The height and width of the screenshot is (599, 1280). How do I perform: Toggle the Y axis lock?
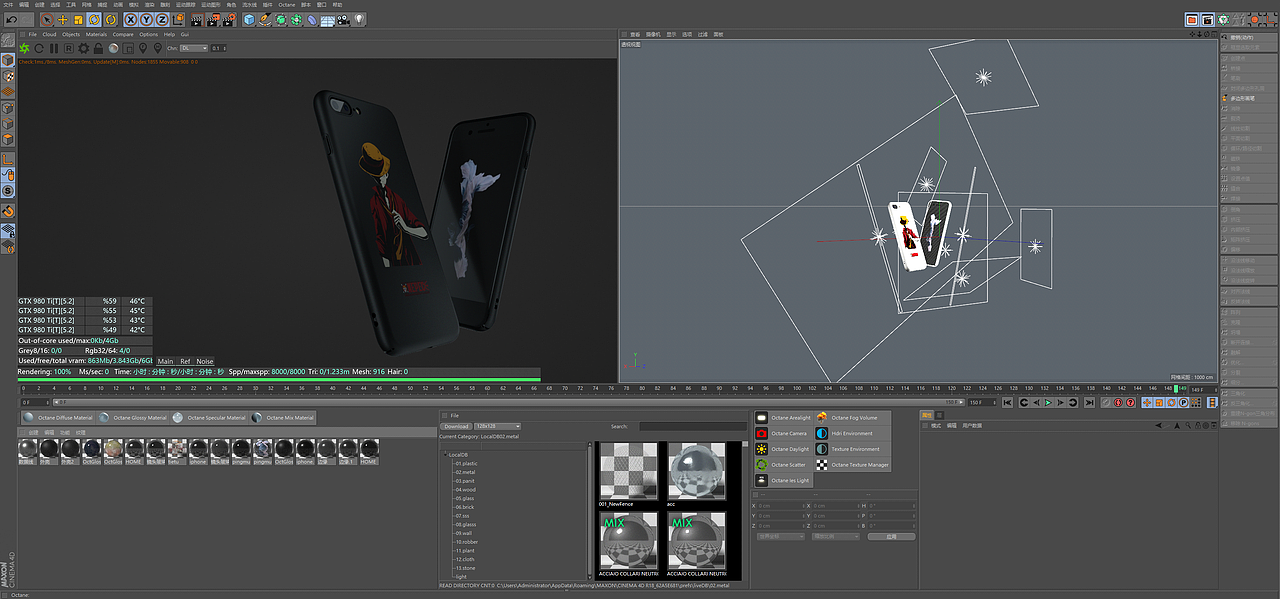pyautogui.click(x=146, y=20)
